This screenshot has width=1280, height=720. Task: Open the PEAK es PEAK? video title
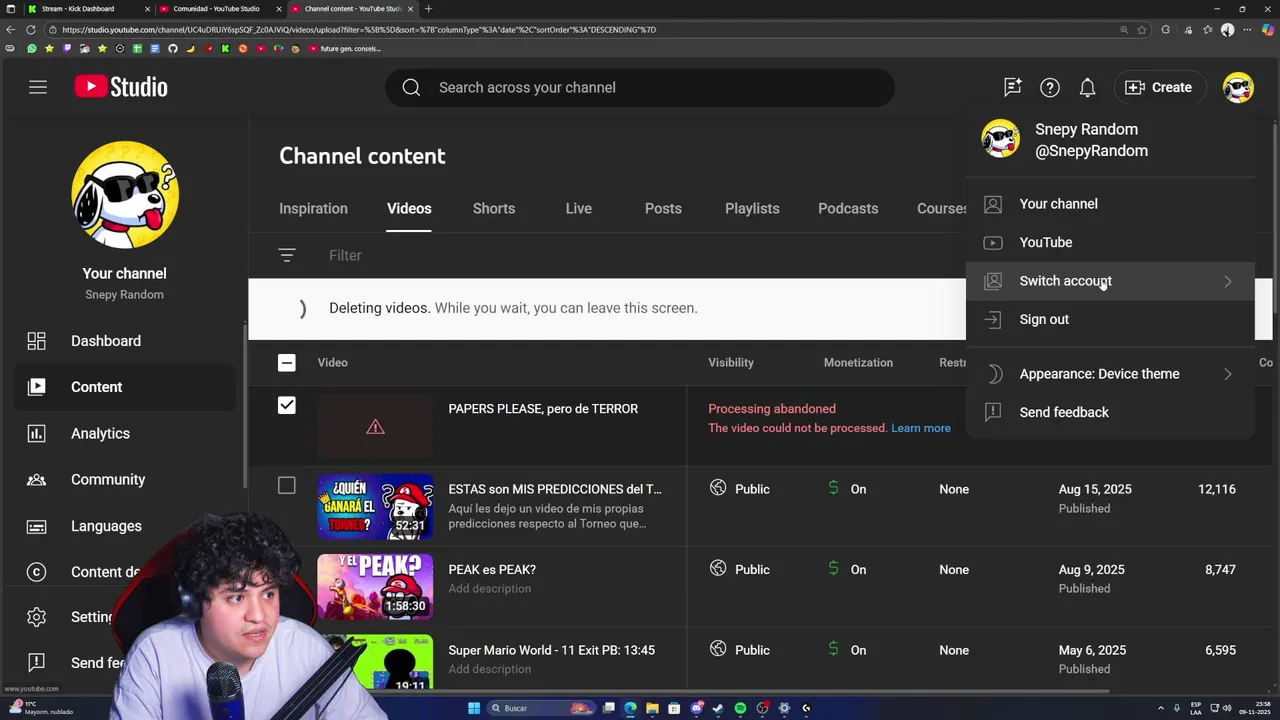pyautogui.click(x=492, y=569)
